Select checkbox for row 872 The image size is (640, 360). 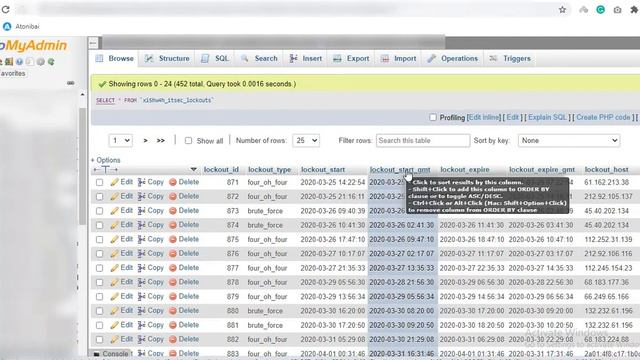click(x=100, y=197)
